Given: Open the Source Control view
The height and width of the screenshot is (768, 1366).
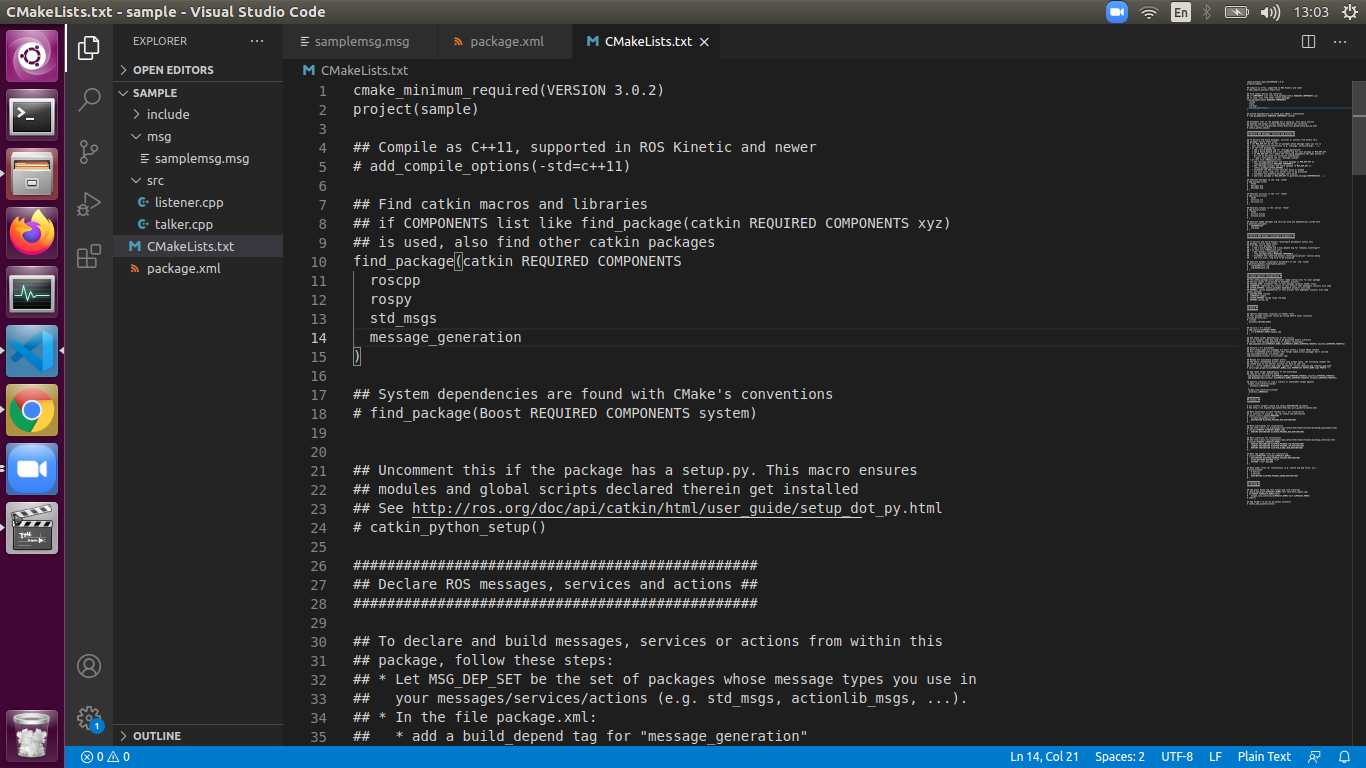Looking at the screenshot, I should (x=89, y=151).
